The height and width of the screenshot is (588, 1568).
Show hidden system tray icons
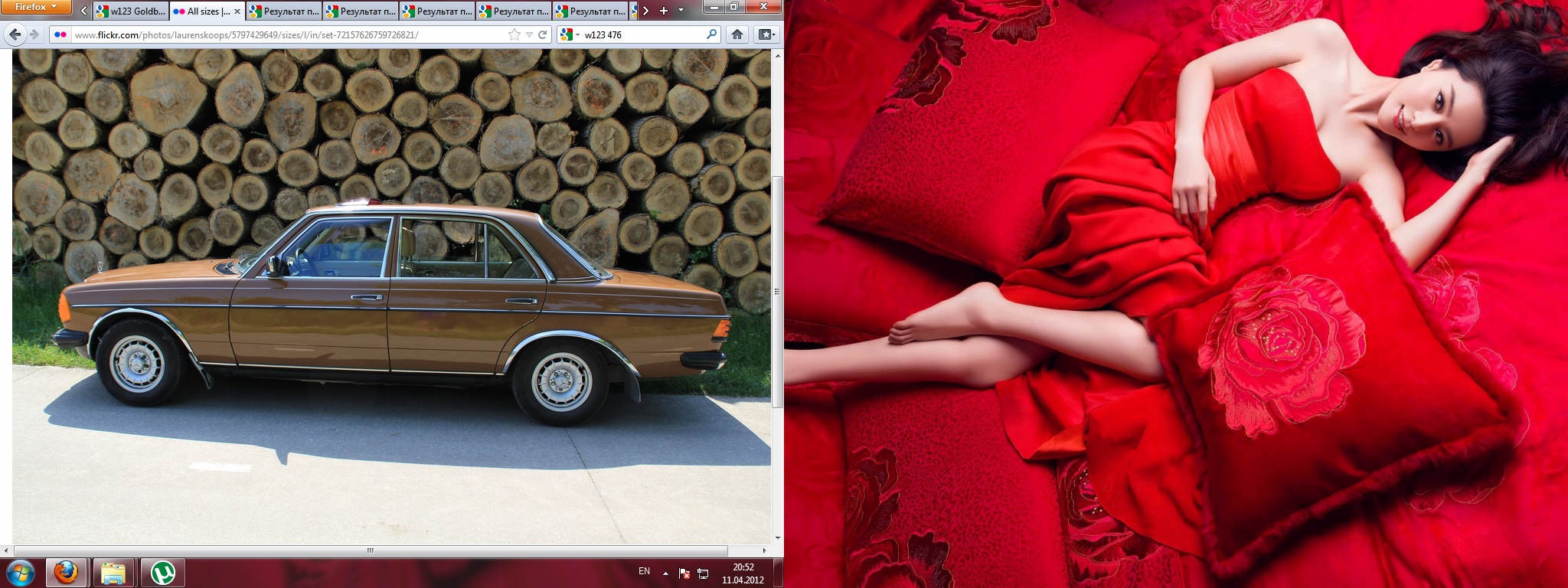665,573
